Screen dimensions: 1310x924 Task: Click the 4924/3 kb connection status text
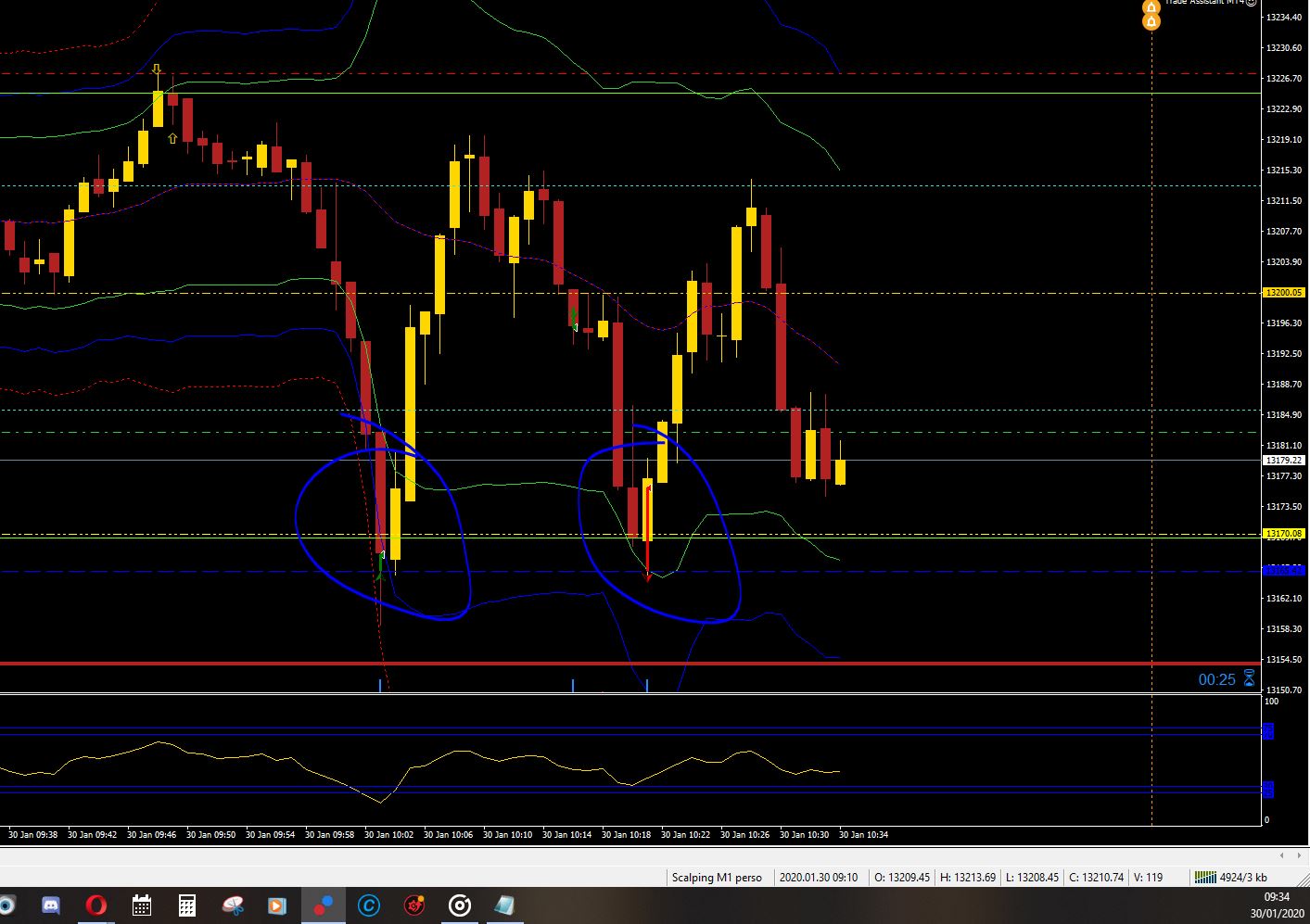click(x=1243, y=877)
